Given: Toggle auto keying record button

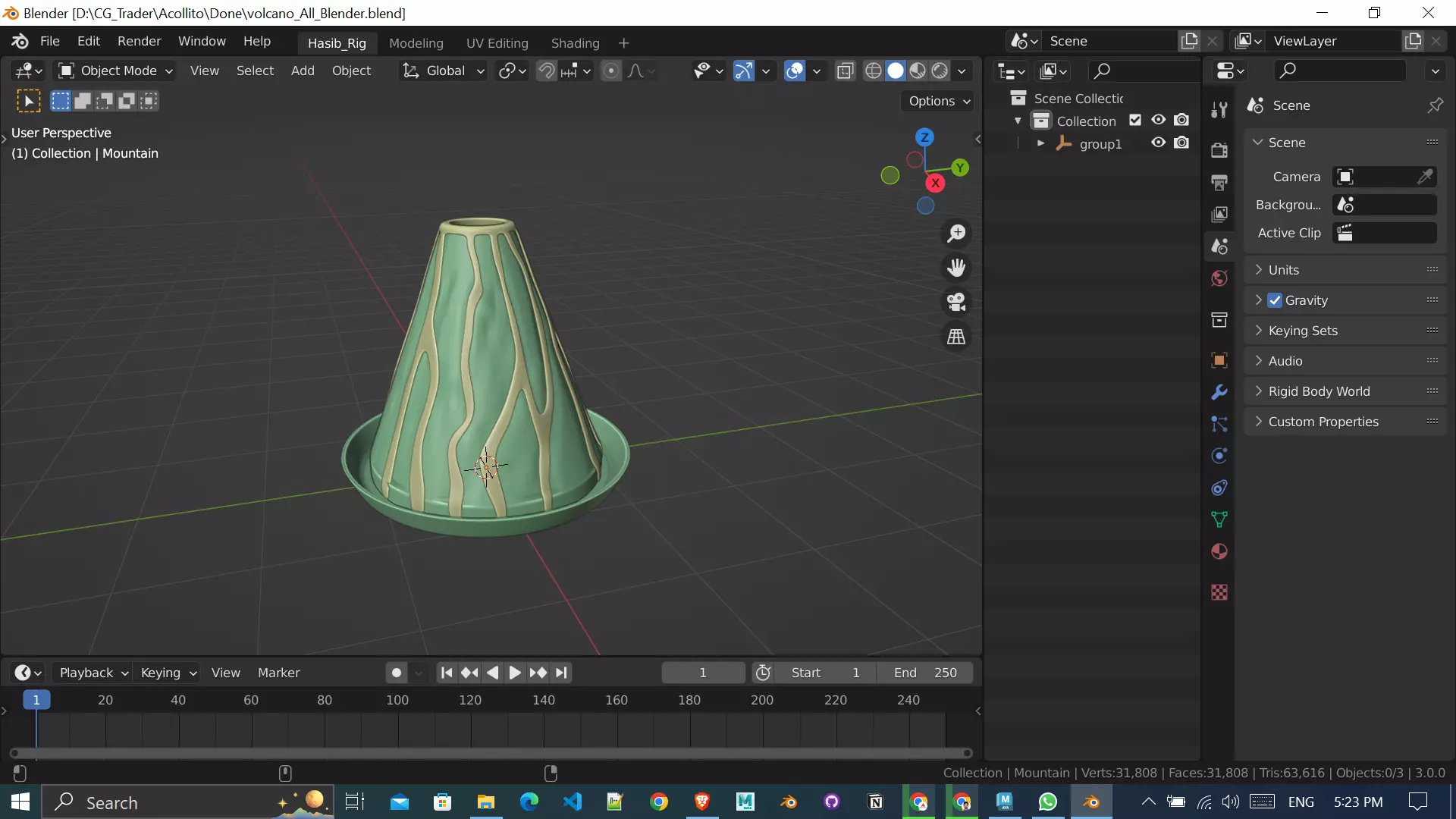Looking at the screenshot, I should 397,673.
